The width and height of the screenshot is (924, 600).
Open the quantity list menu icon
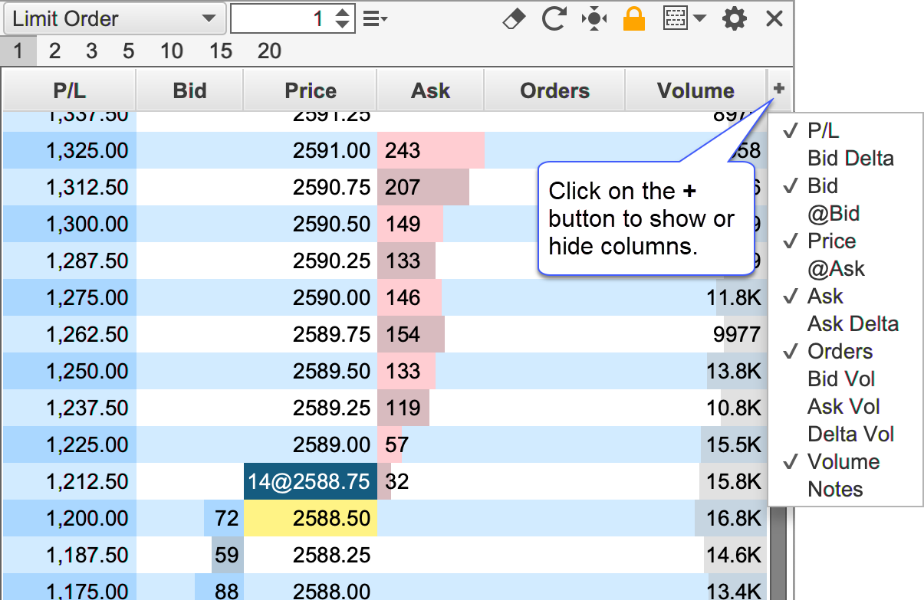(374, 19)
